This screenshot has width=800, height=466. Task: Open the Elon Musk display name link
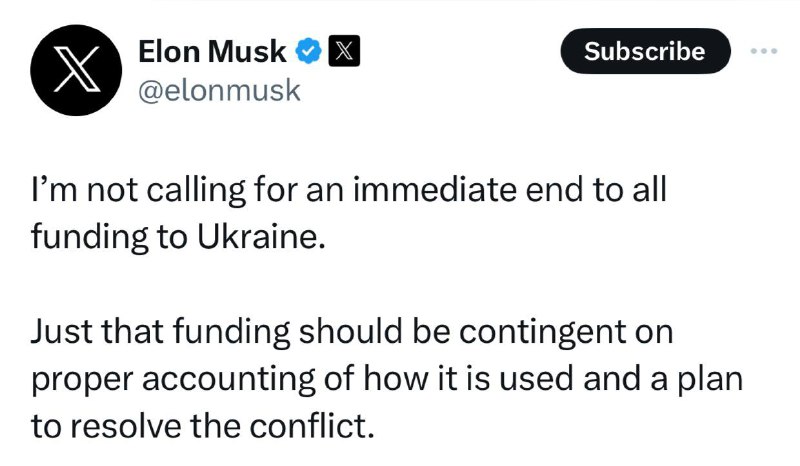click(212, 52)
